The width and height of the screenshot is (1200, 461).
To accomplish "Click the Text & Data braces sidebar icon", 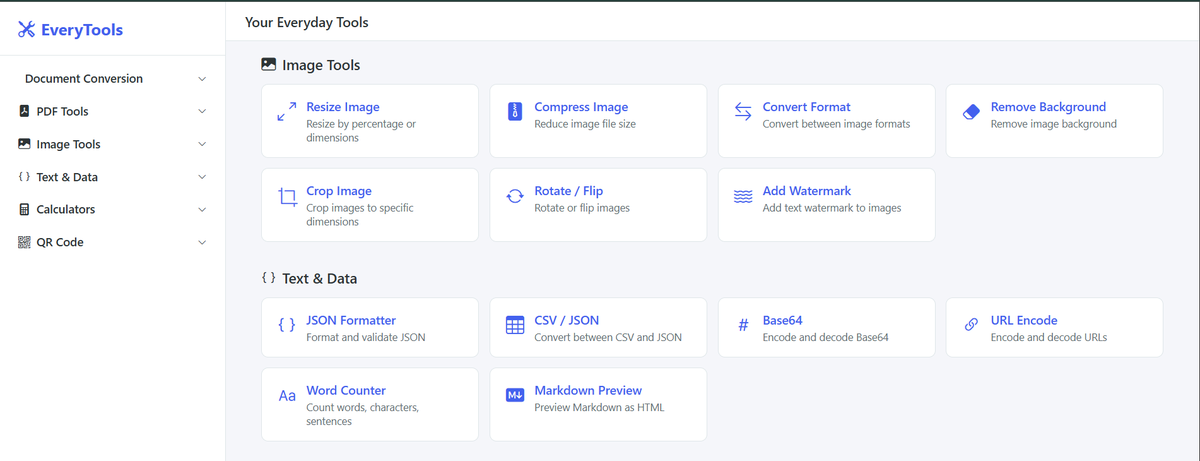I will [24, 177].
